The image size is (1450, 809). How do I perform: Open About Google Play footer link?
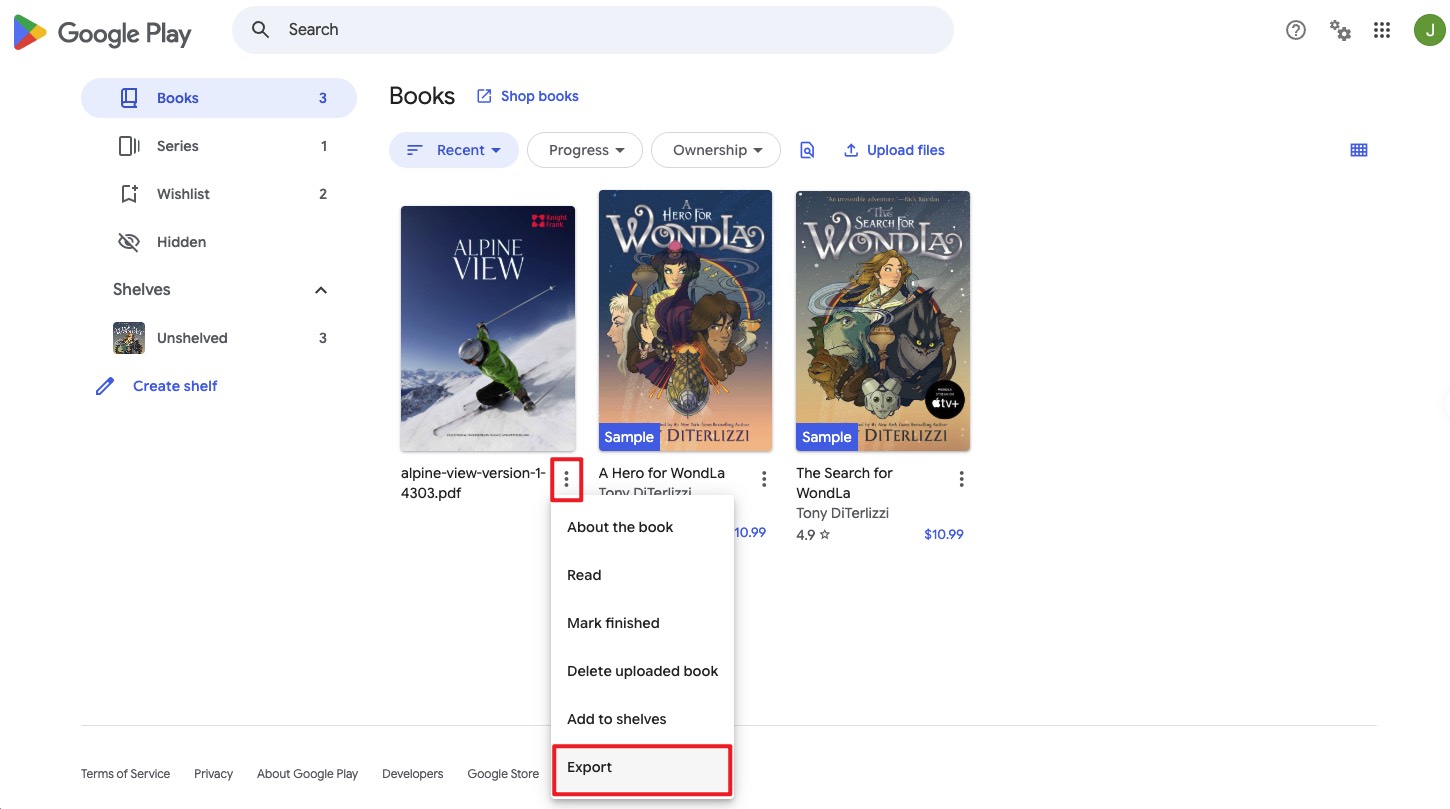coord(307,774)
